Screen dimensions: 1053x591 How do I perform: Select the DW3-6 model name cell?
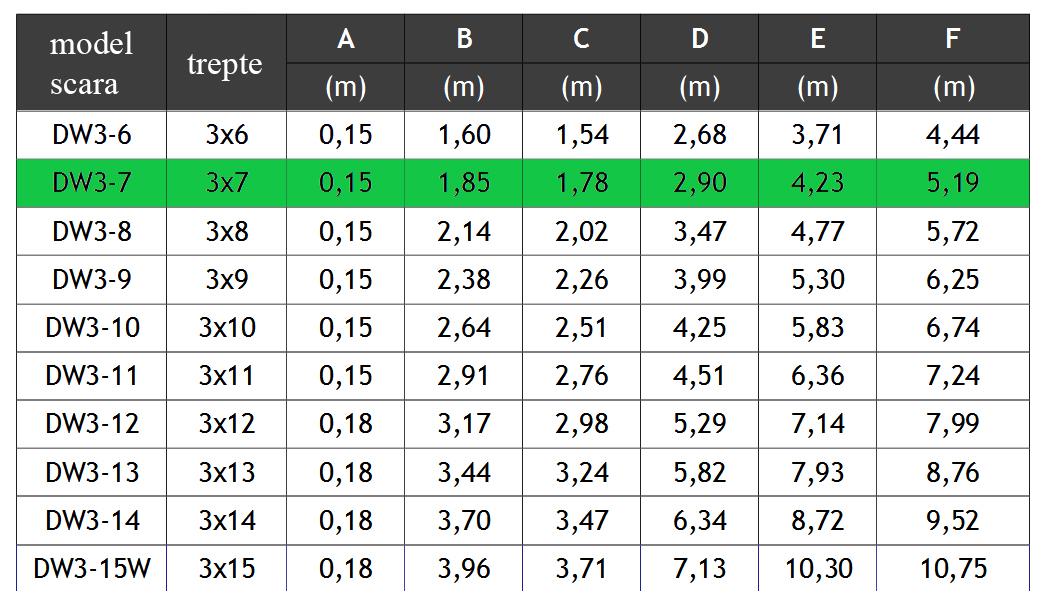[x=91, y=134]
